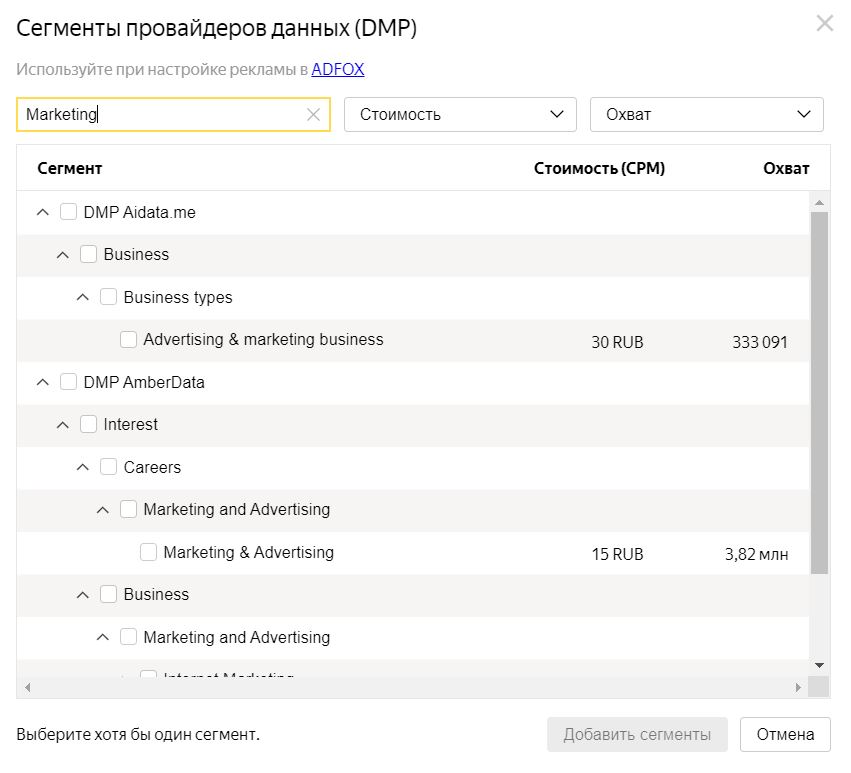Viewport: 851px width, 773px height.
Task: Click the 15 RUB cost value
Action: [x=617, y=554]
